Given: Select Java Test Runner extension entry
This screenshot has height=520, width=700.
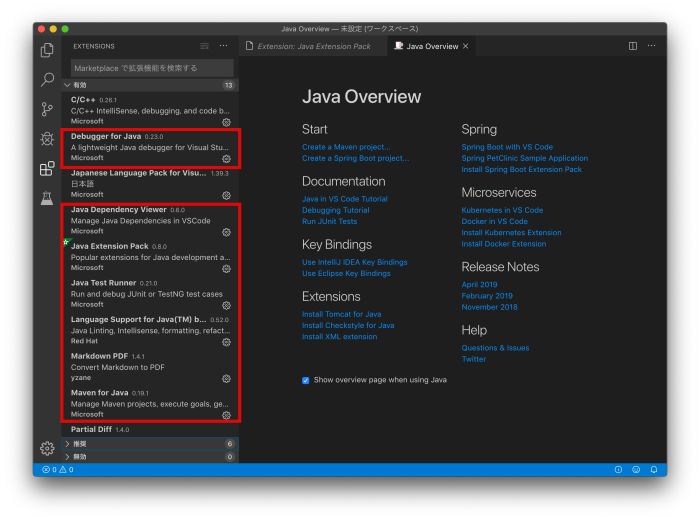Looking at the screenshot, I should 150,293.
